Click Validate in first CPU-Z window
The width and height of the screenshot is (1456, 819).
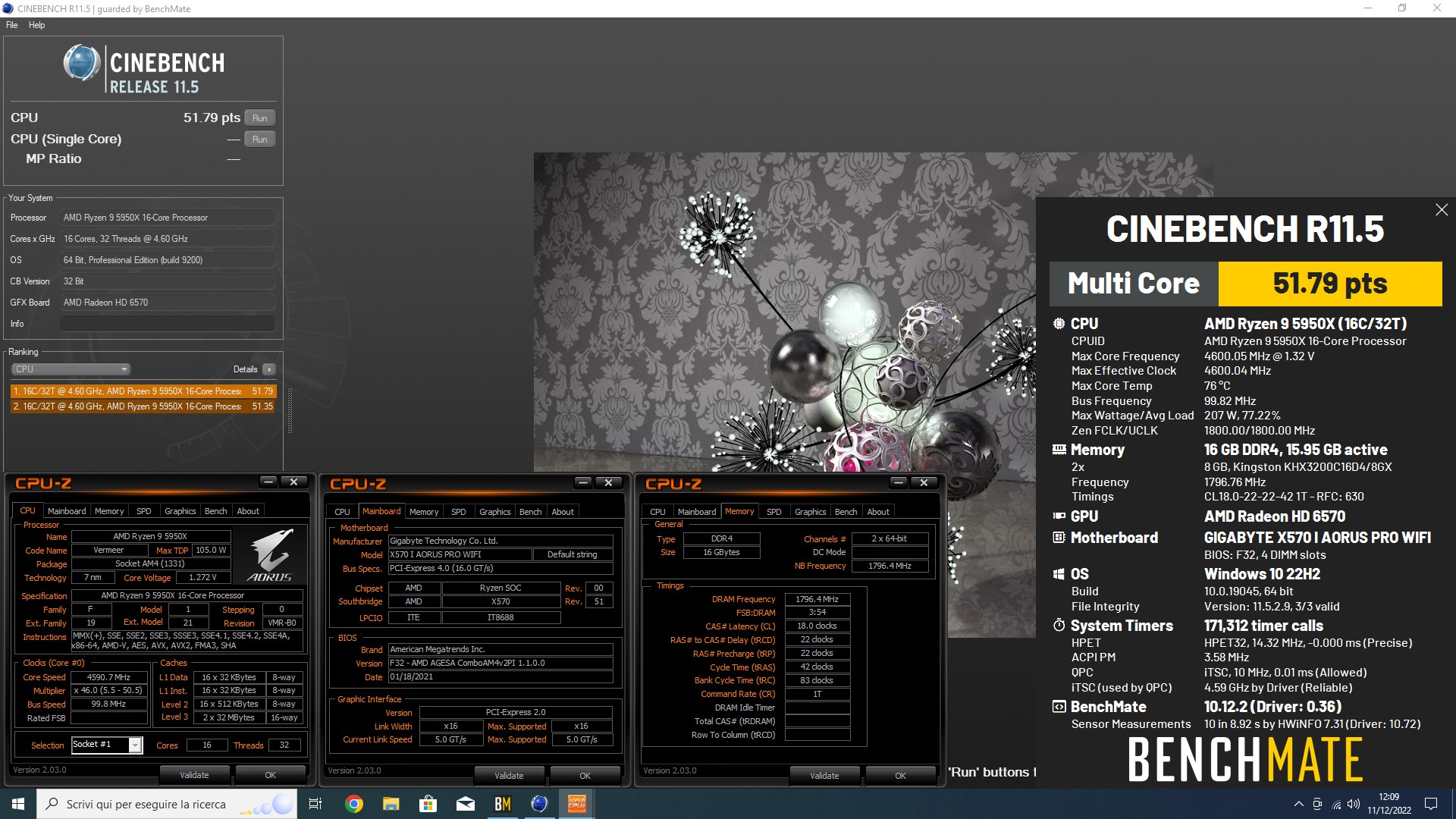click(194, 775)
